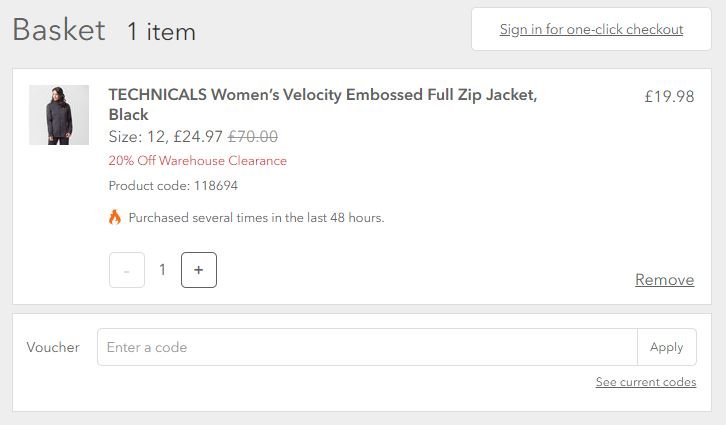This screenshot has width=726, height=425.
Task: Select the quantity value 1
Action: pos(163,270)
